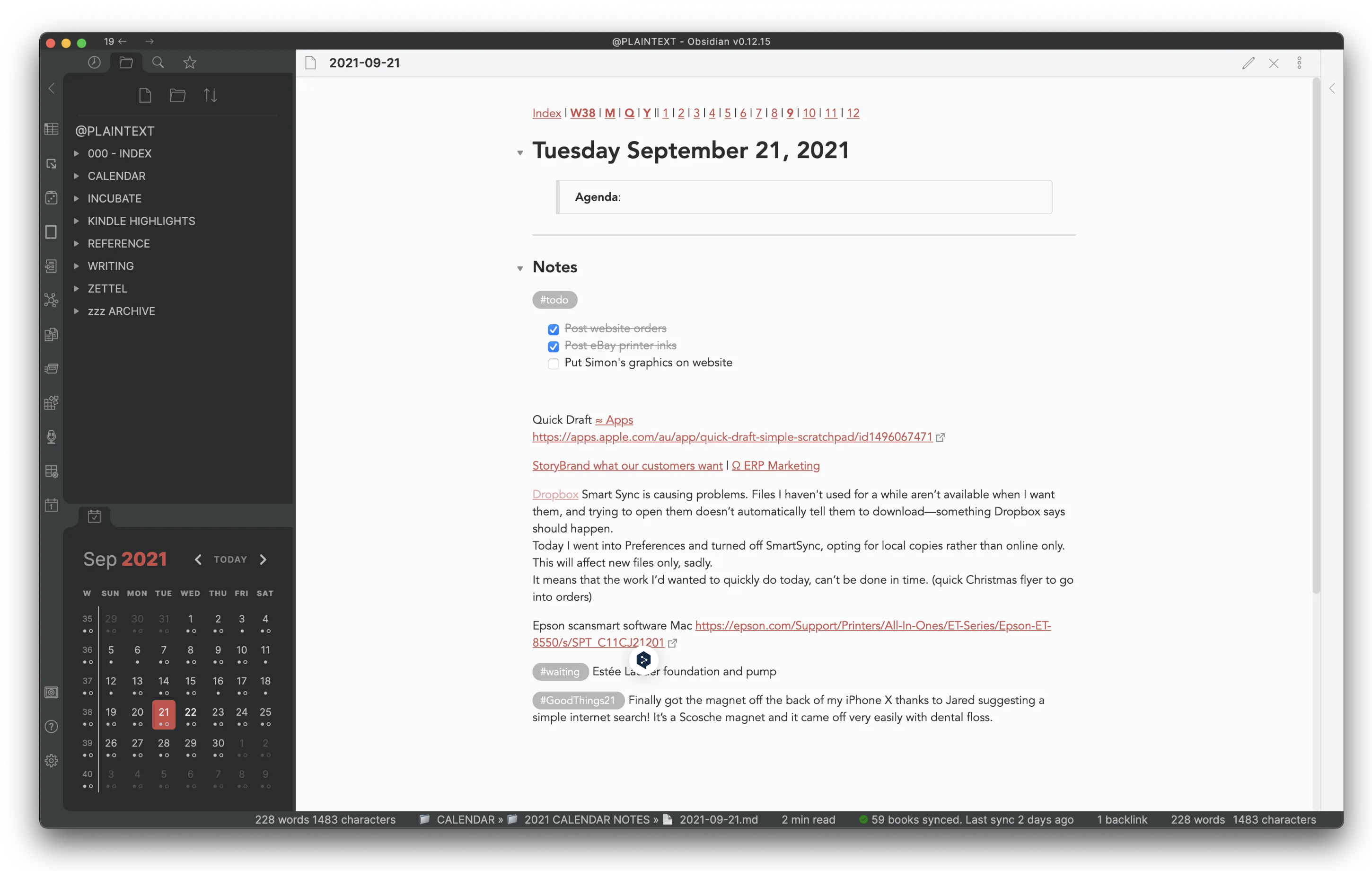Open the Quick Draft app link
This screenshot has width=1372, height=871.
click(733, 437)
